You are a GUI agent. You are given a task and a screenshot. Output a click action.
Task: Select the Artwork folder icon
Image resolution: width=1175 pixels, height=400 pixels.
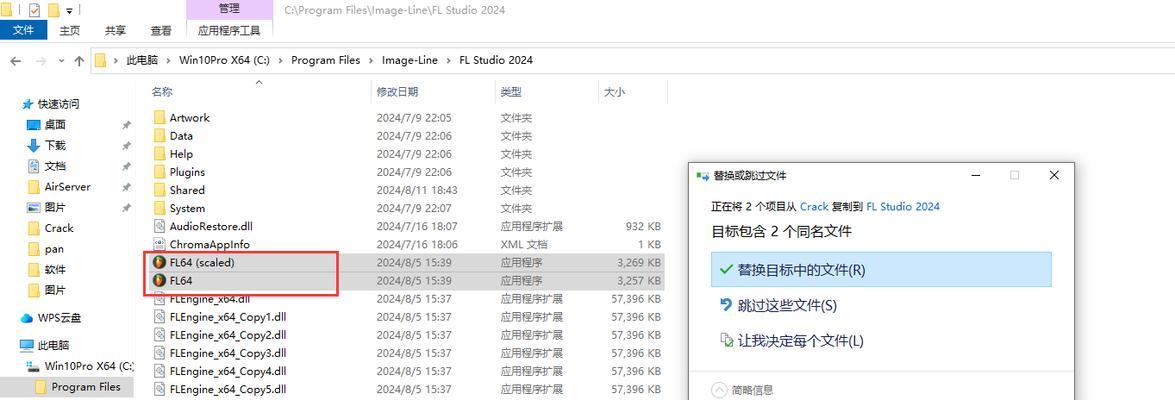click(159, 118)
